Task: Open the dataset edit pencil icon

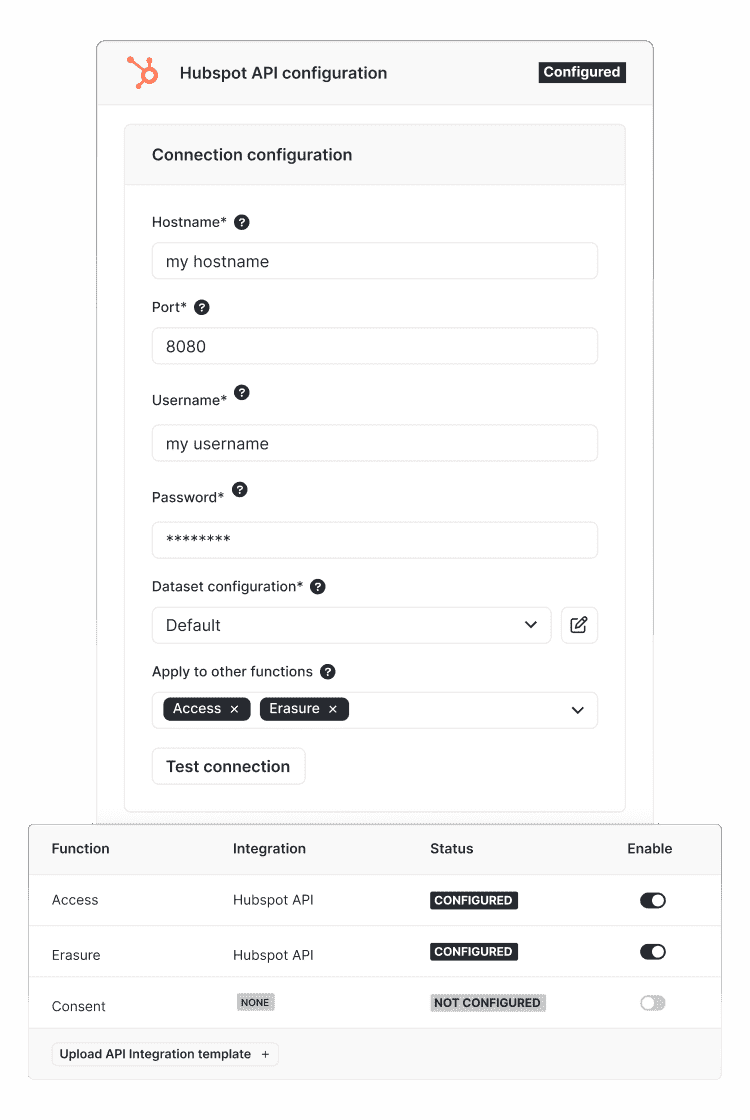Action: [579, 625]
